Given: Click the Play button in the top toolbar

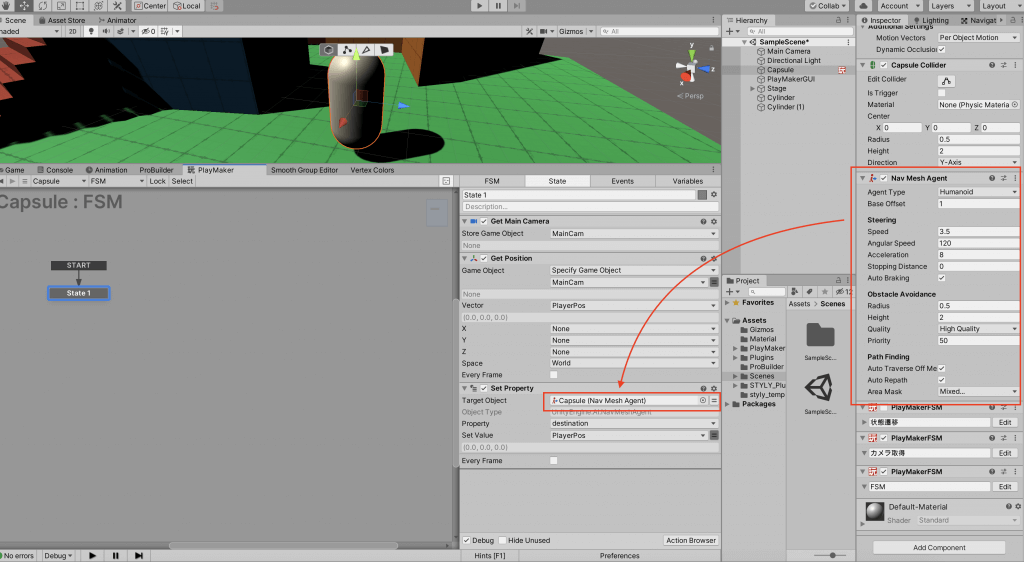Looking at the screenshot, I should click(x=479, y=6).
